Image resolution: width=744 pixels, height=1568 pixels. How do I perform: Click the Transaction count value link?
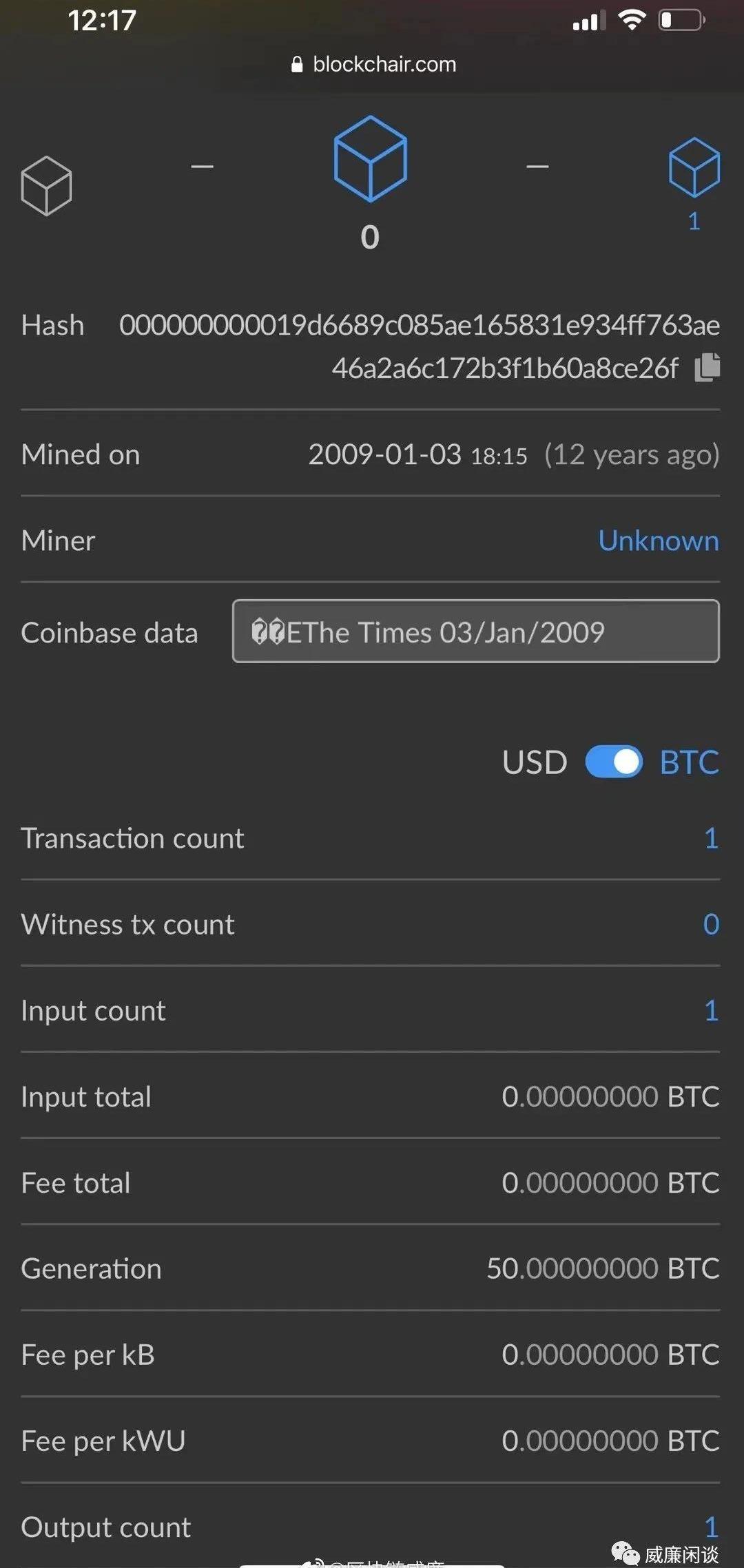(711, 838)
